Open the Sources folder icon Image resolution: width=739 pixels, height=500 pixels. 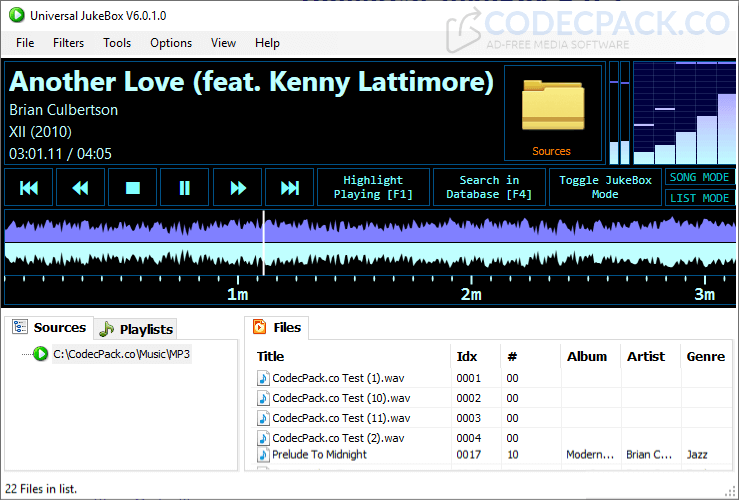pos(553,113)
